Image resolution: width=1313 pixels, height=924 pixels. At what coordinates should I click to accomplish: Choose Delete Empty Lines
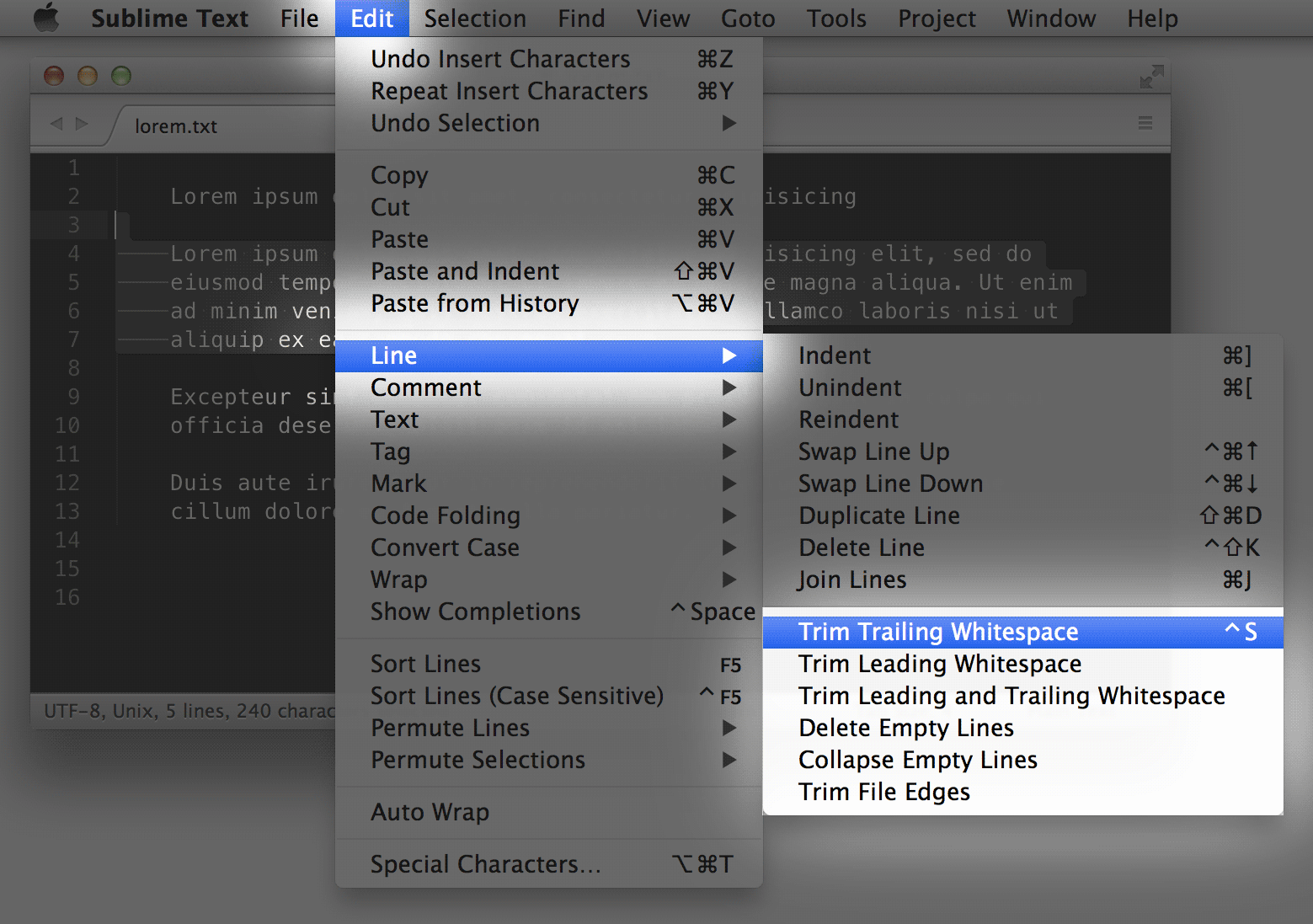(x=1023, y=728)
